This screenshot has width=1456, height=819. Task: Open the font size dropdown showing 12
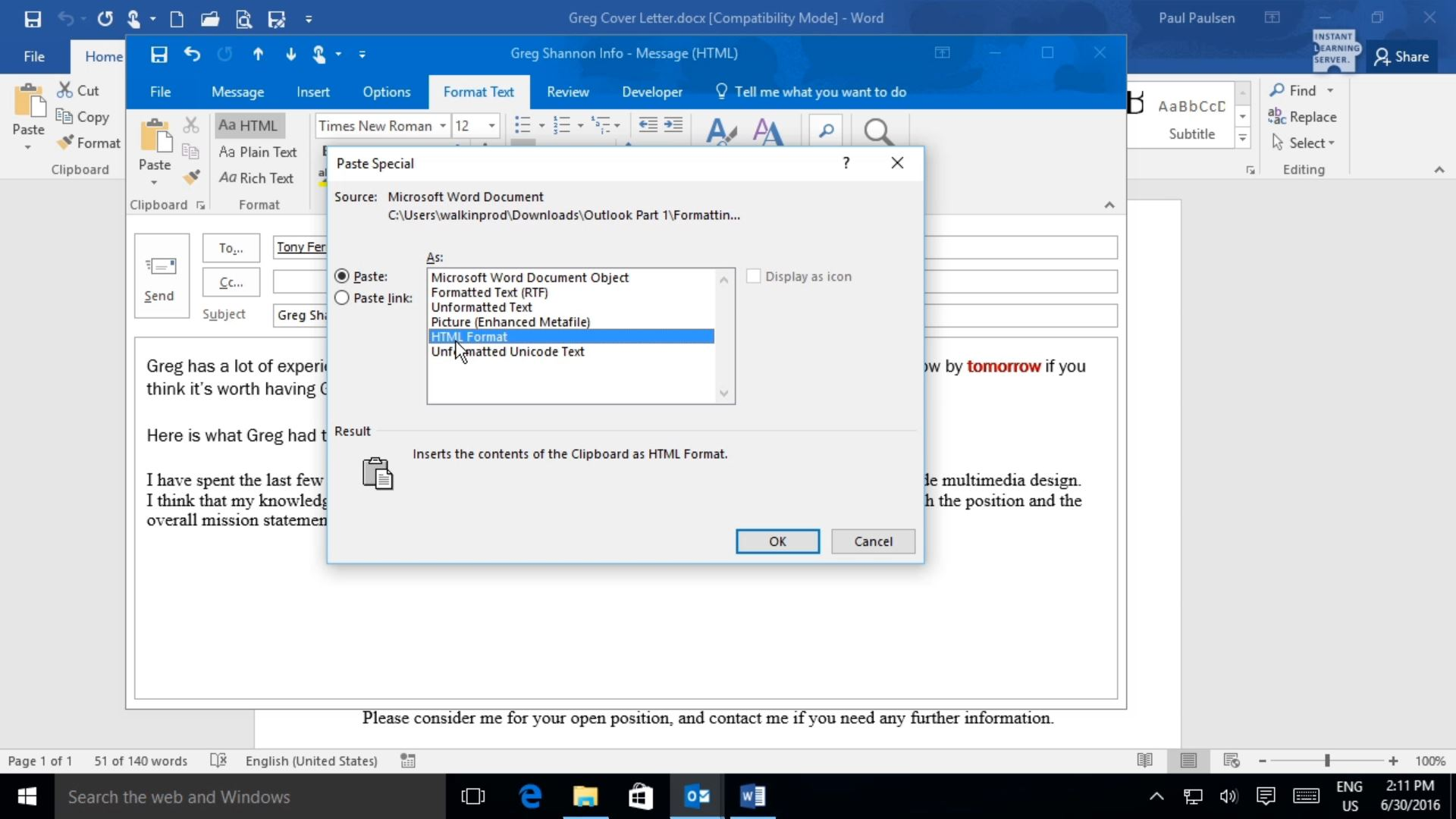(490, 125)
